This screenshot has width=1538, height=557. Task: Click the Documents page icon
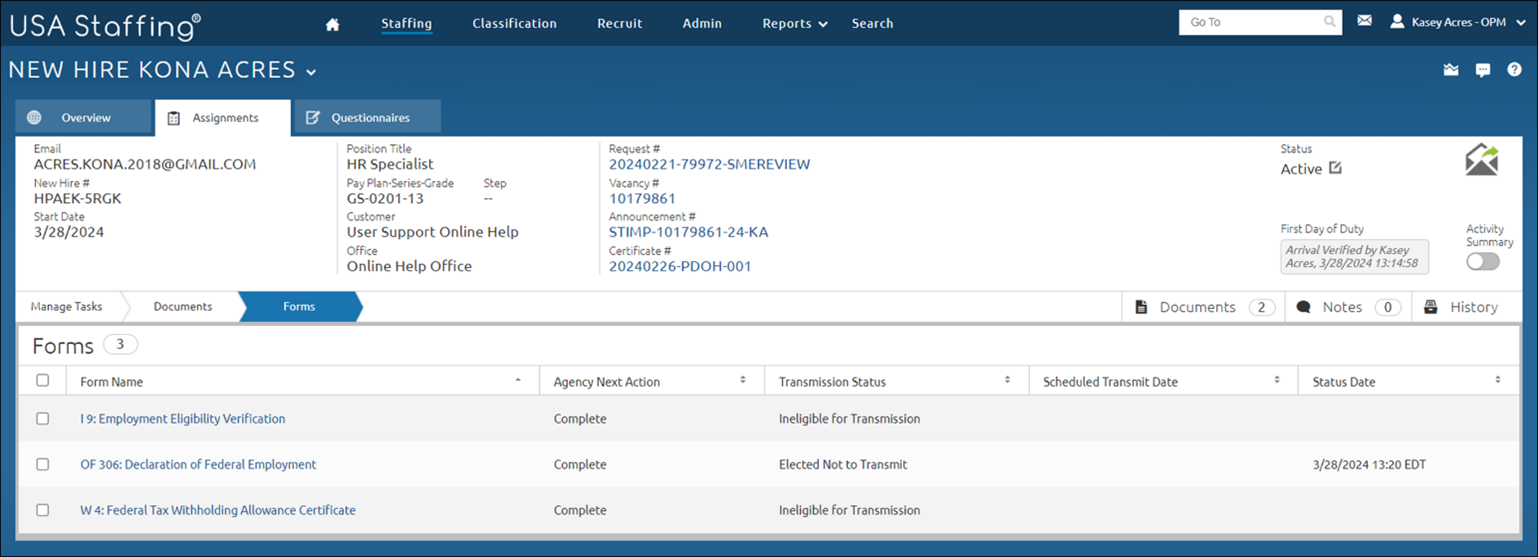coord(1141,307)
